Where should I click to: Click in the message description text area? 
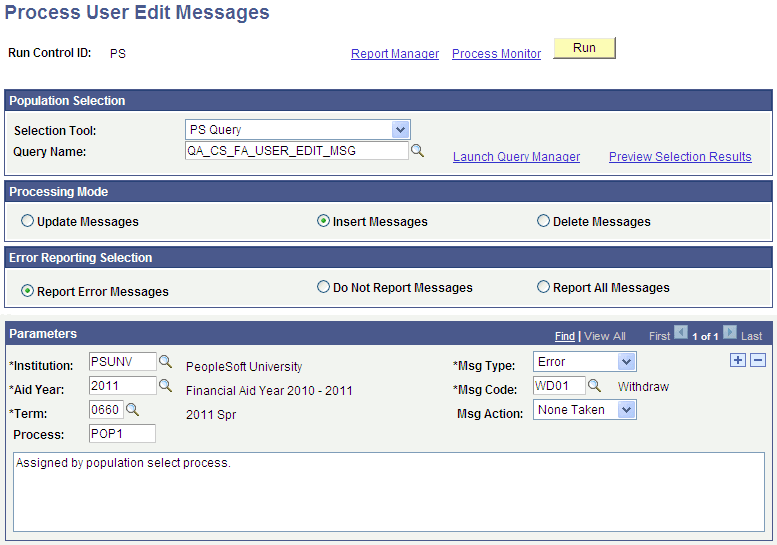(389, 491)
